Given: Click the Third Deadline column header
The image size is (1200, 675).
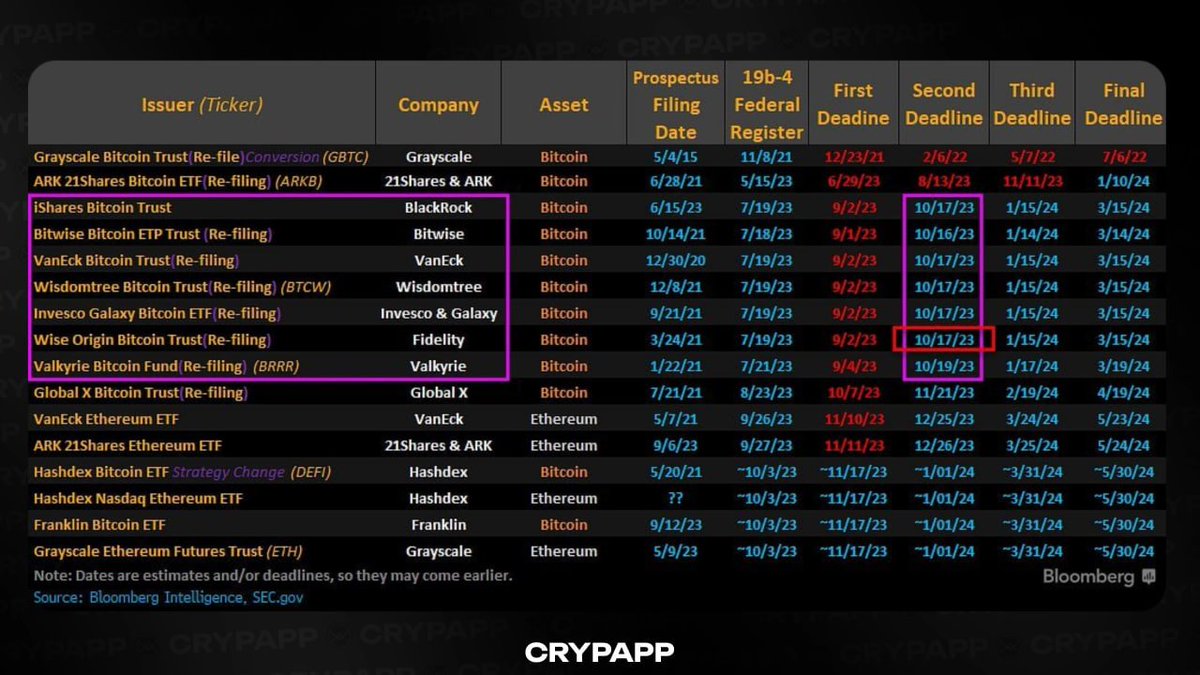Looking at the screenshot, I should 1032,104.
